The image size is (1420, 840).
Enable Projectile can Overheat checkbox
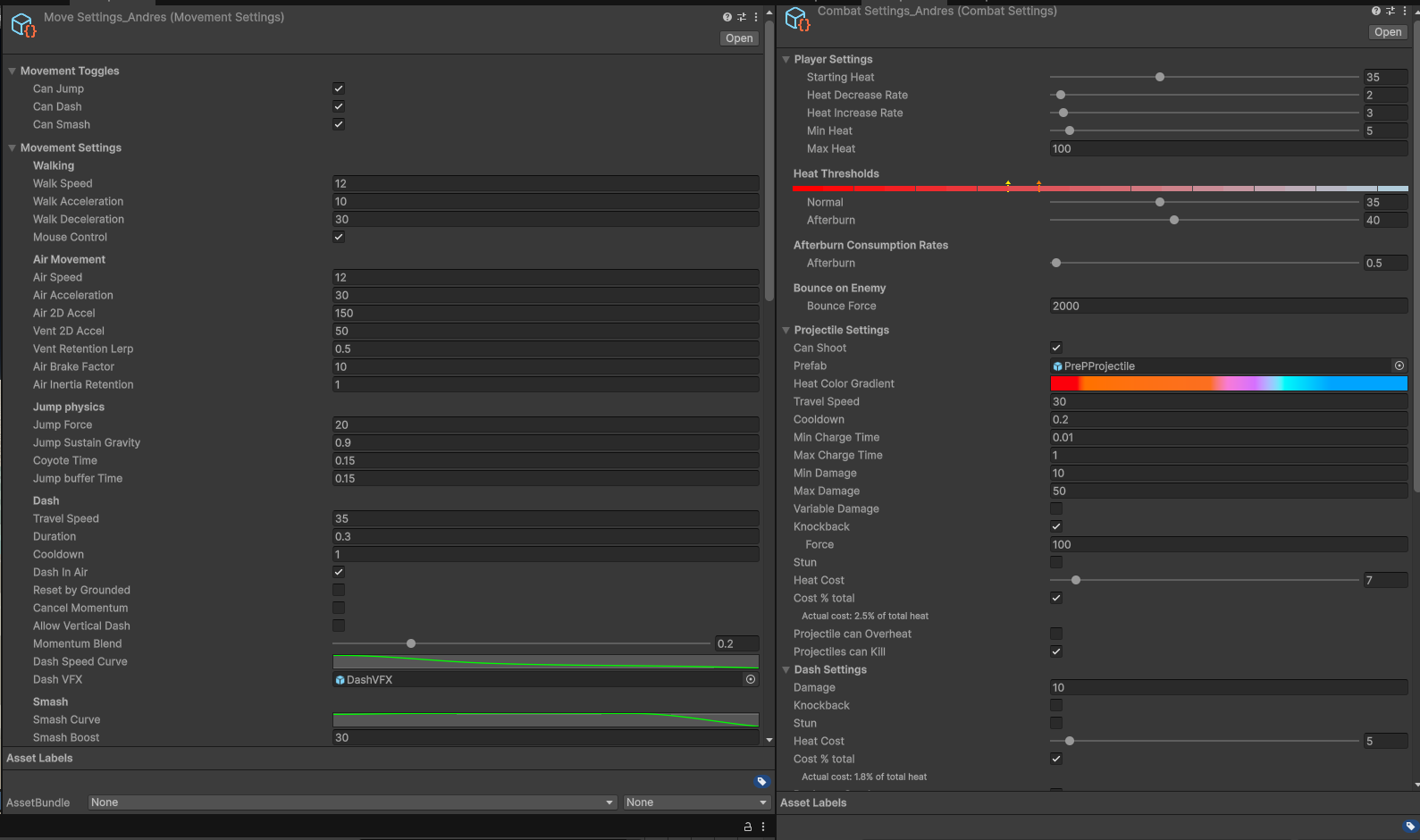point(1056,634)
